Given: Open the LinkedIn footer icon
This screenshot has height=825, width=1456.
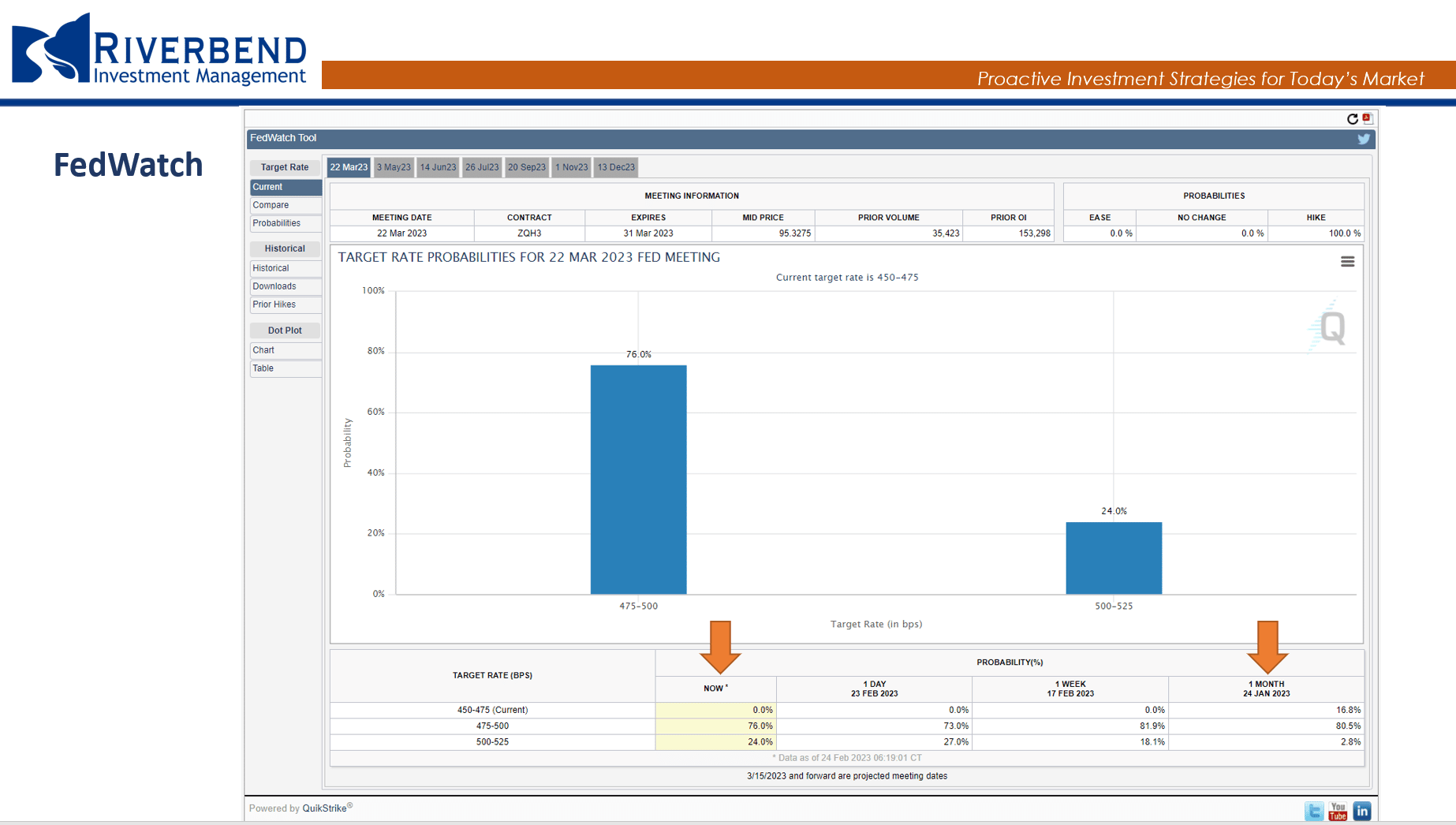Looking at the screenshot, I should 1362,811.
